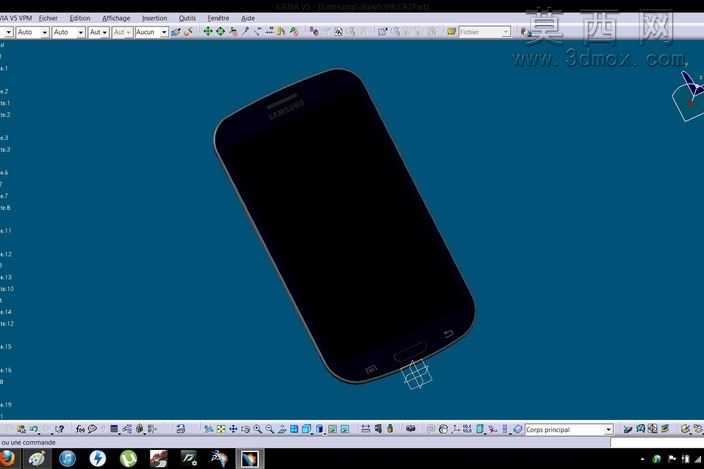Image resolution: width=704 pixels, height=469 pixels.
Task: Open the Corps principal body selector dropdown
Action: coord(568,430)
